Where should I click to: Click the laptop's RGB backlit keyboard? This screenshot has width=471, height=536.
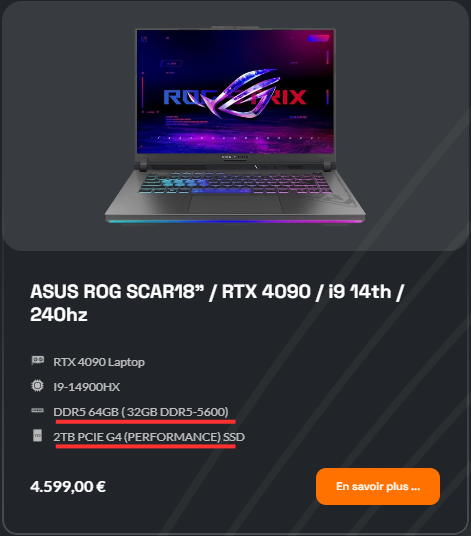click(x=235, y=183)
